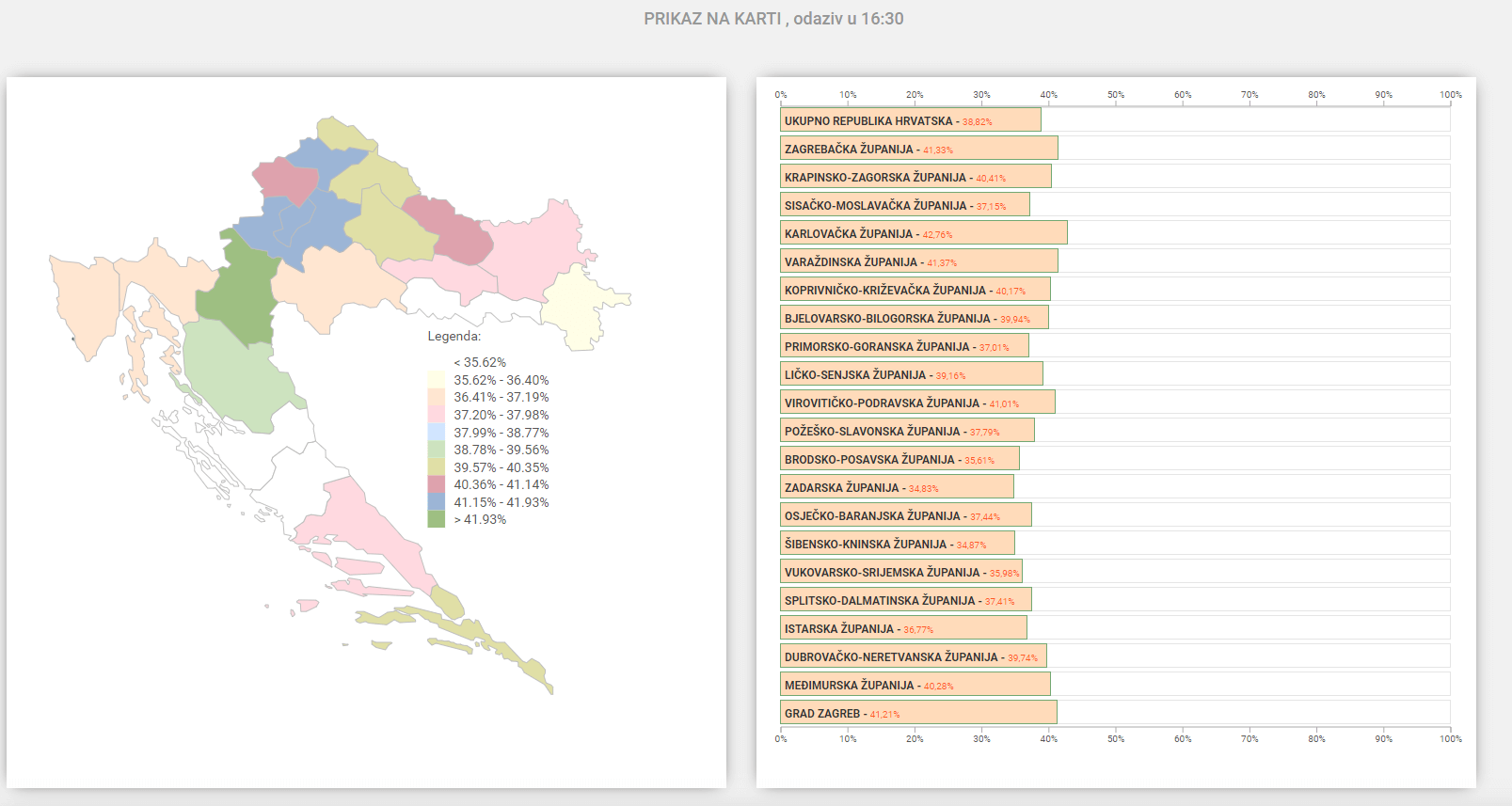This screenshot has width=1512, height=806.
Task: Click VUKOVARSKO-SRIJEMSKA ŽUPANIJA bar
Action: [900, 572]
